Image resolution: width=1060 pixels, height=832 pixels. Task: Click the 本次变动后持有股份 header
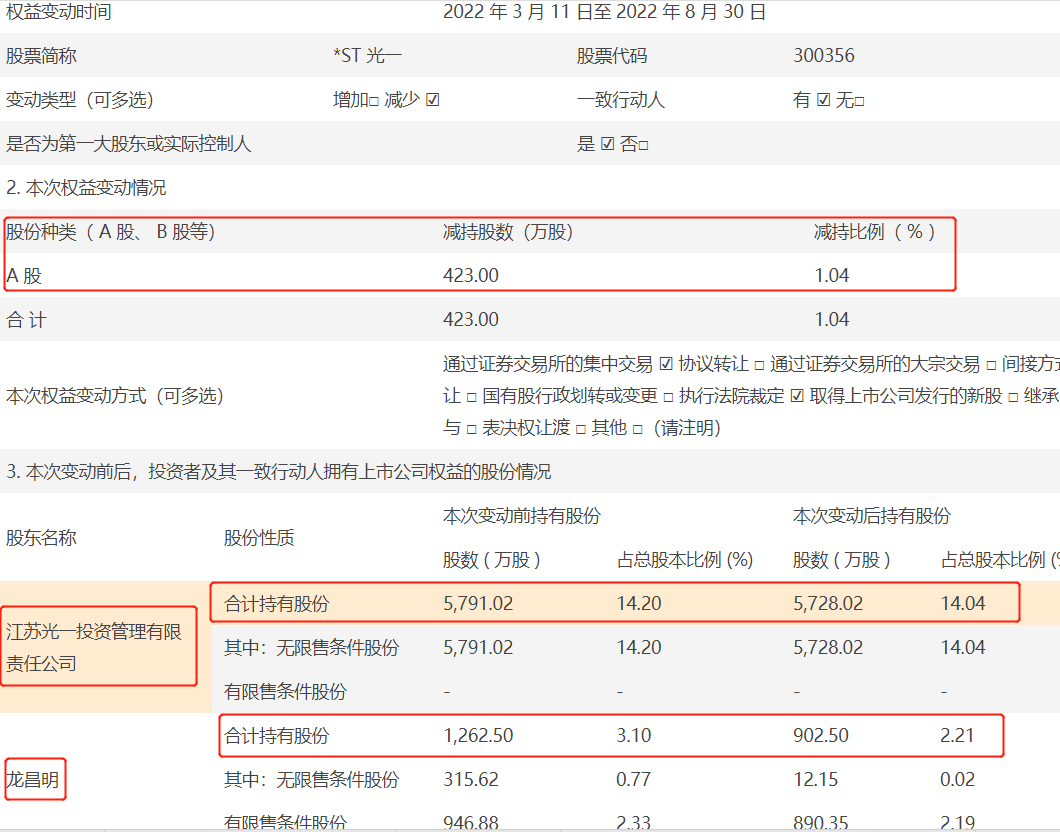point(871,516)
